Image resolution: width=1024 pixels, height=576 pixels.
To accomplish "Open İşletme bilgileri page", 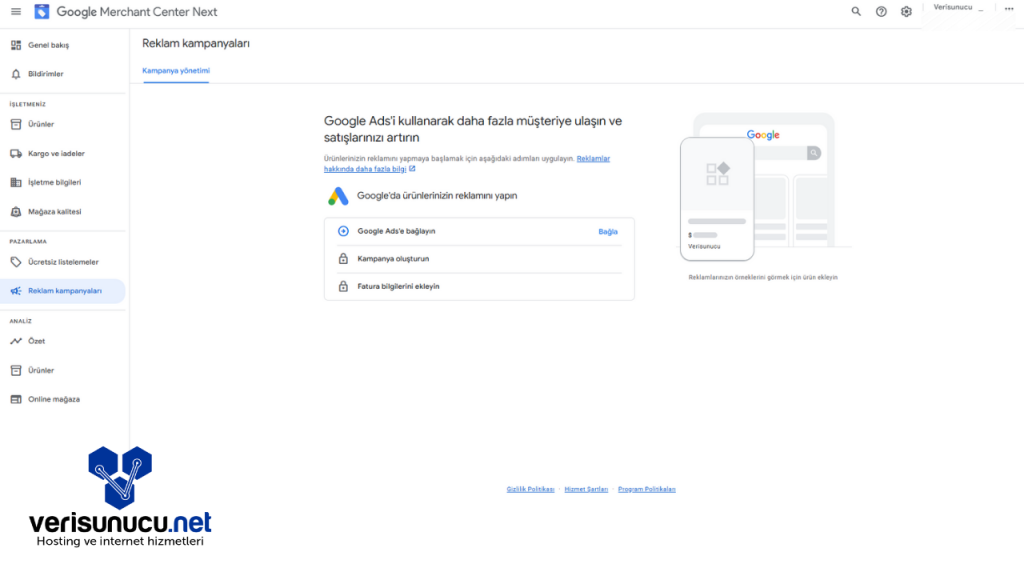I will (63, 182).
